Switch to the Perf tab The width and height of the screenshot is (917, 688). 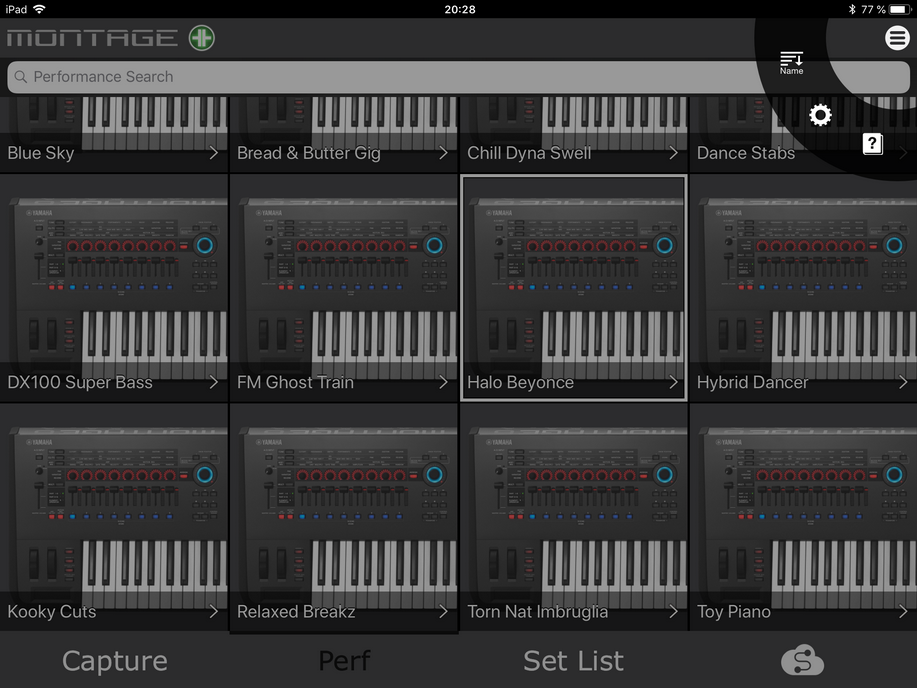344,660
